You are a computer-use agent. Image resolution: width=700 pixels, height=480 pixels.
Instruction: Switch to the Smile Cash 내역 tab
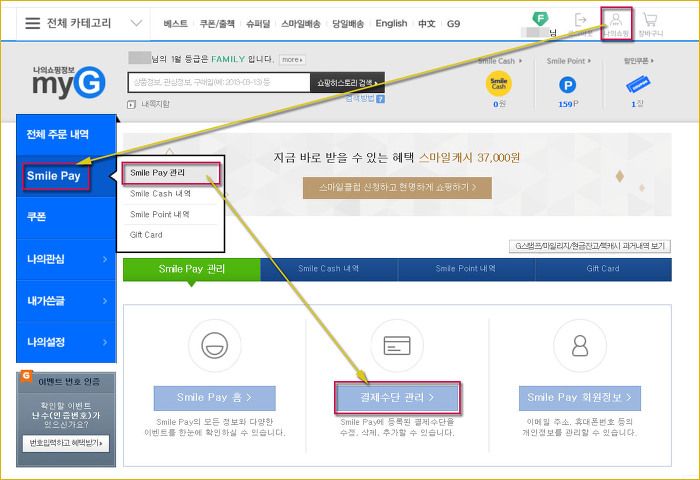(x=329, y=269)
